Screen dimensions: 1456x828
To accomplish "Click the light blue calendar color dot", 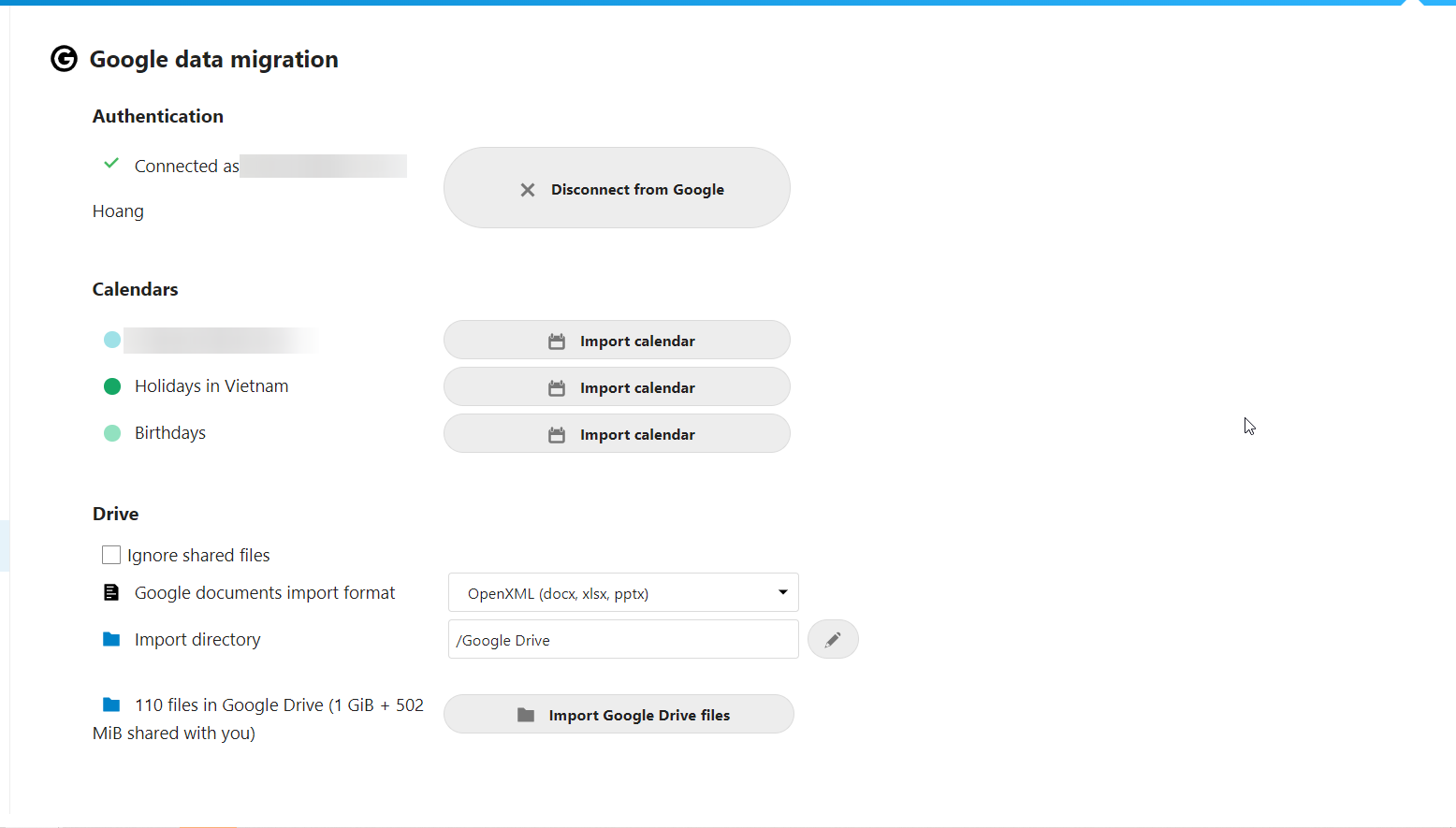I will pyautogui.click(x=112, y=340).
